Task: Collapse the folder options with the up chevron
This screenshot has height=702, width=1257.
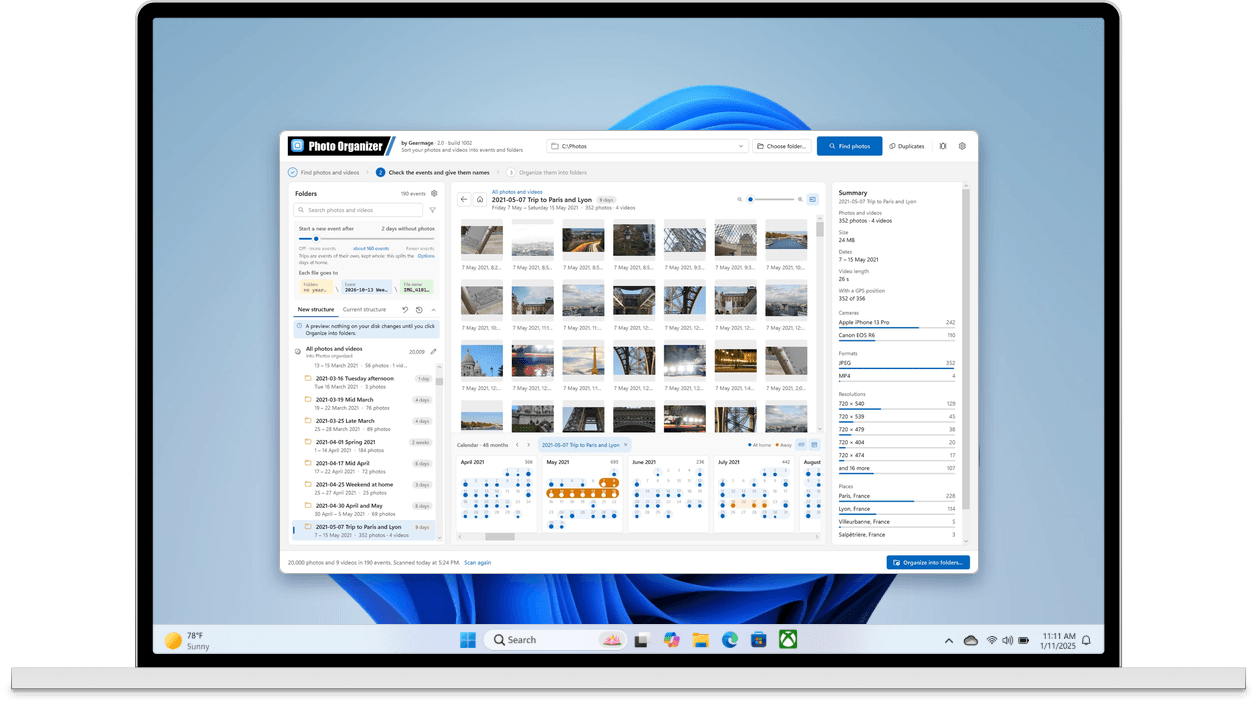Action: tap(433, 310)
